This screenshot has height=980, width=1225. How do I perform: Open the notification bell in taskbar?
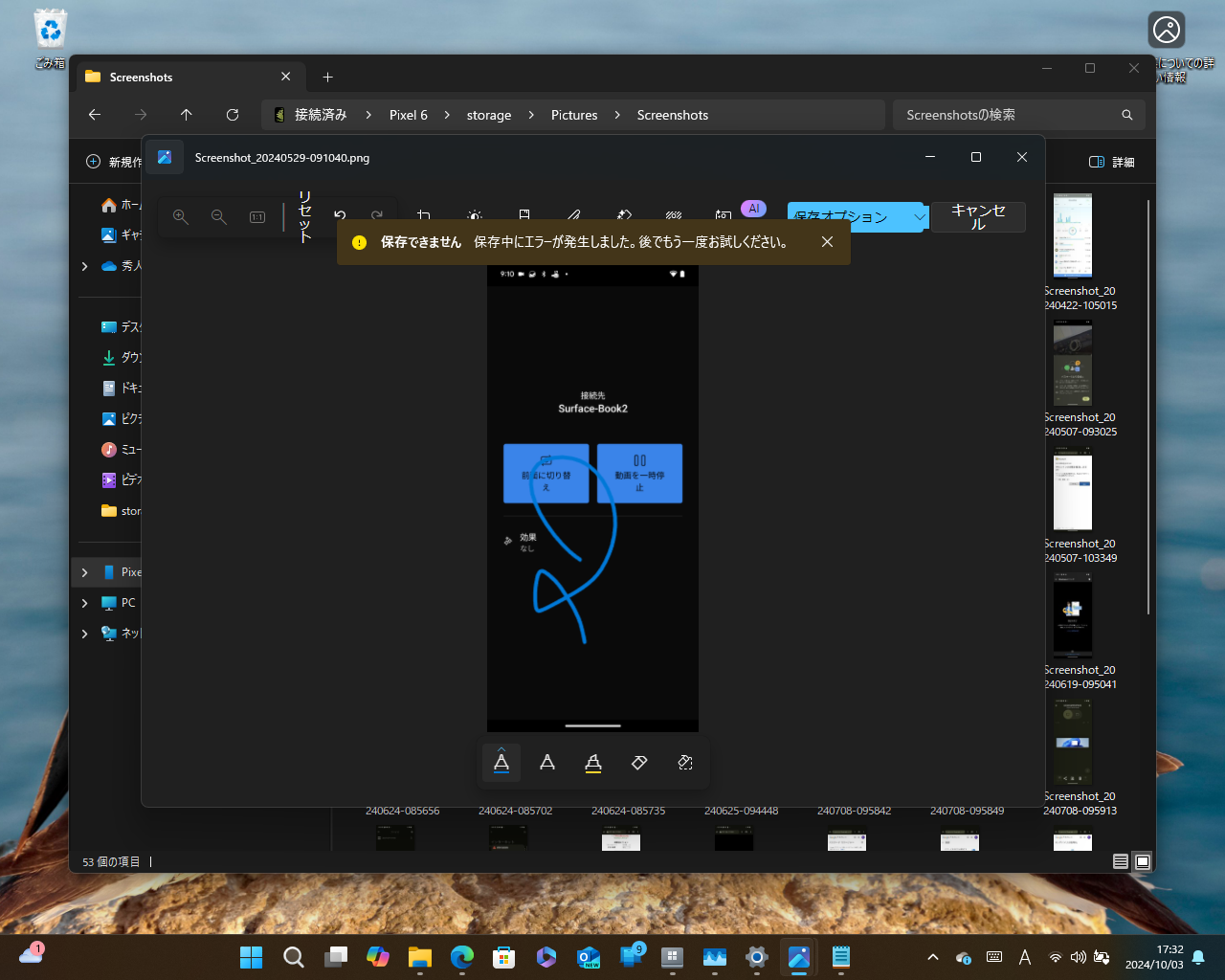click(1198, 957)
